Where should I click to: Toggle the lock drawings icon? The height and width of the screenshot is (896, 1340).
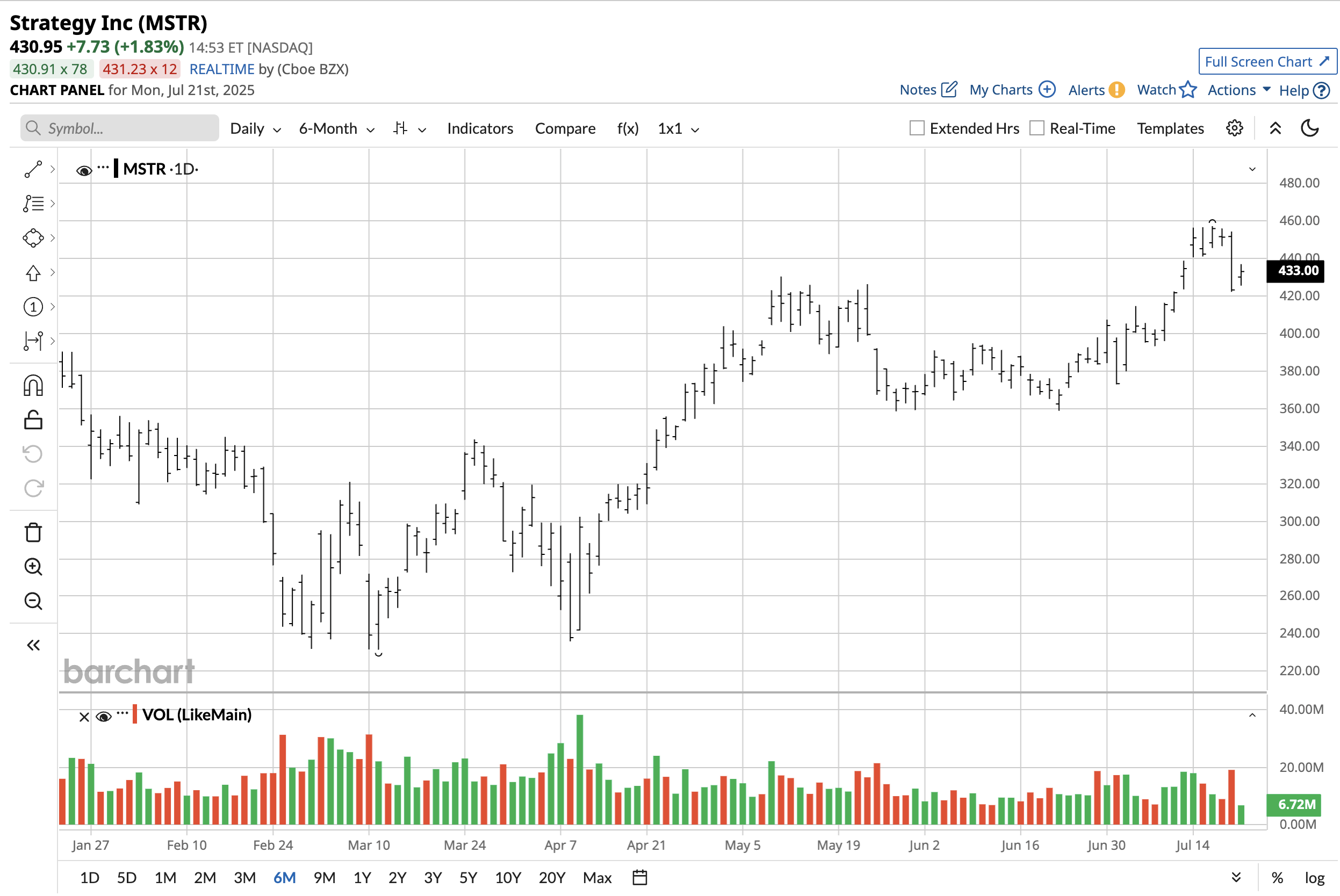(x=33, y=420)
